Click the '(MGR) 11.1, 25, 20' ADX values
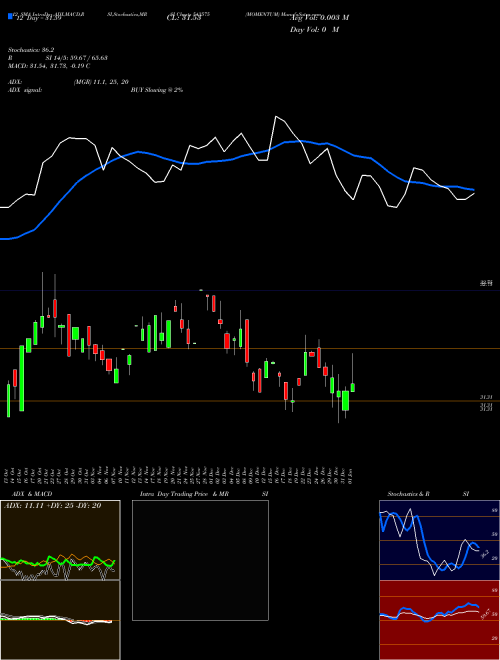The height and width of the screenshot is (660, 500). [101, 82]
